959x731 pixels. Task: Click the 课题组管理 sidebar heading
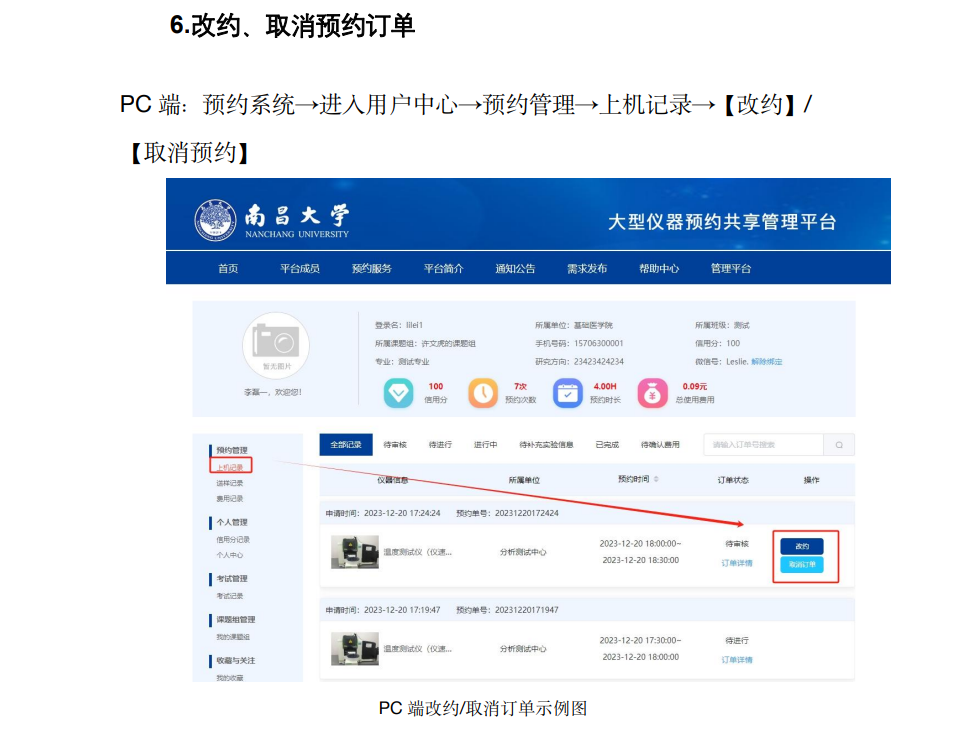235,619
